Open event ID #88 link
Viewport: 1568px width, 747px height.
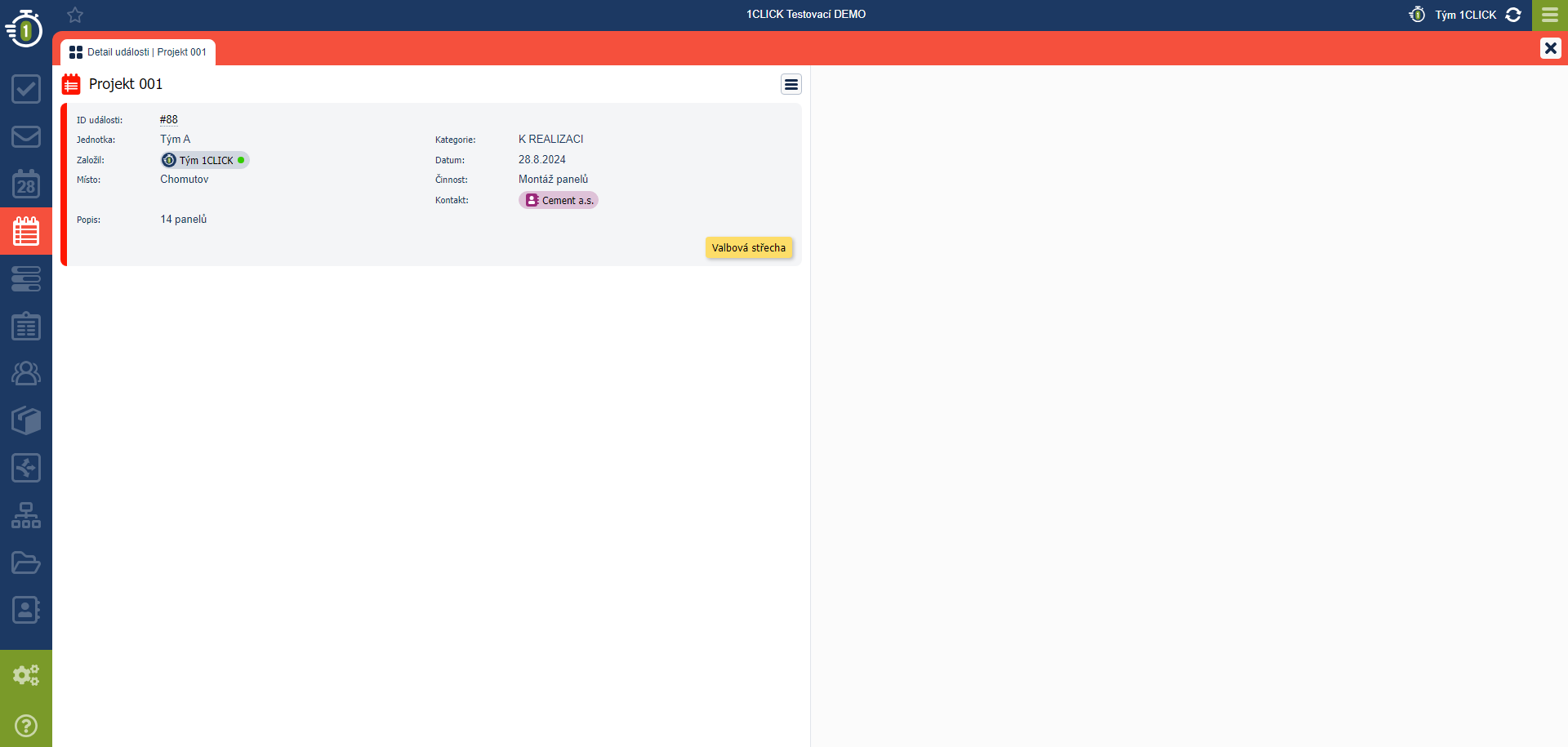coord(169,119)
